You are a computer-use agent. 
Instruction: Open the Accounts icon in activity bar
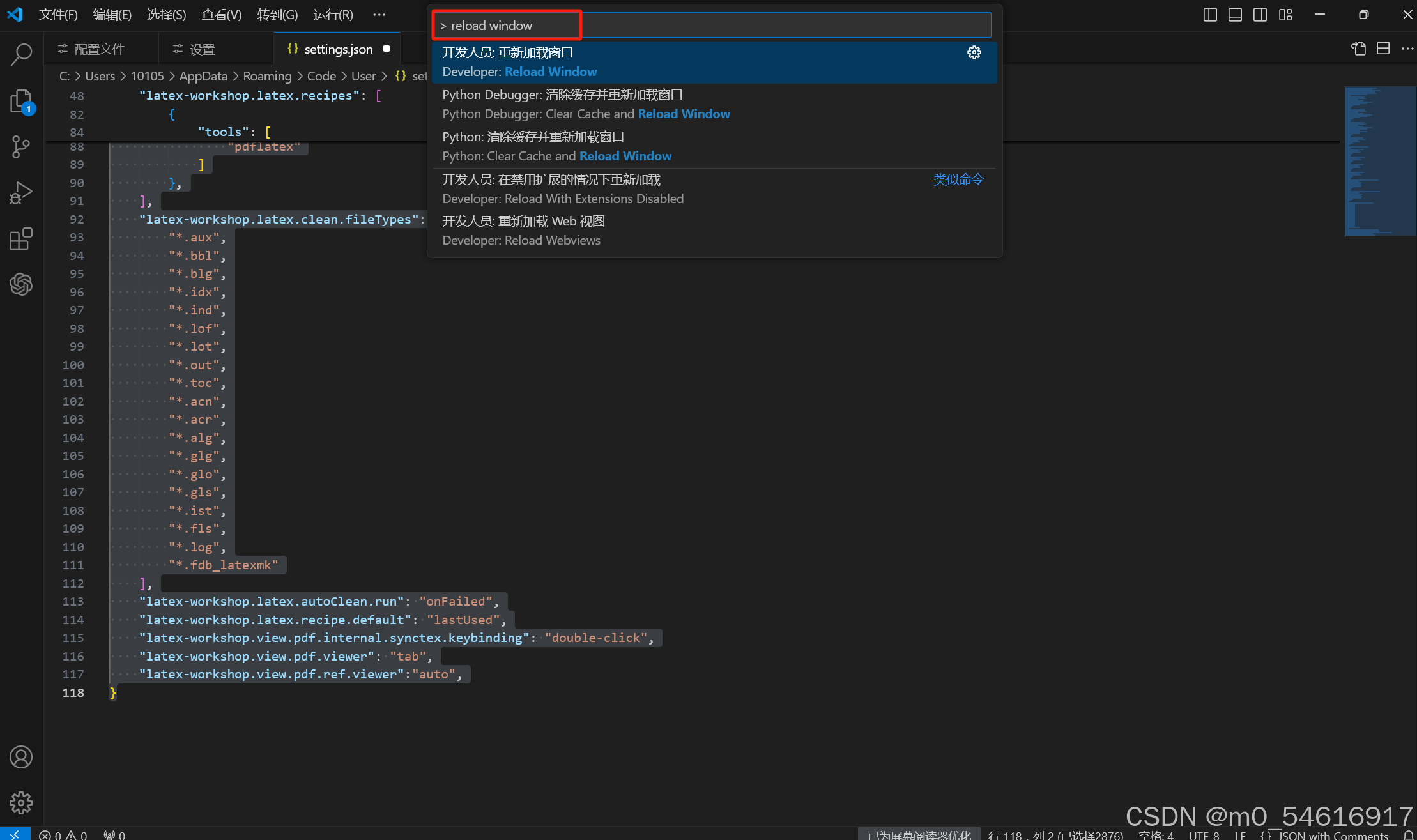[21, 756]
